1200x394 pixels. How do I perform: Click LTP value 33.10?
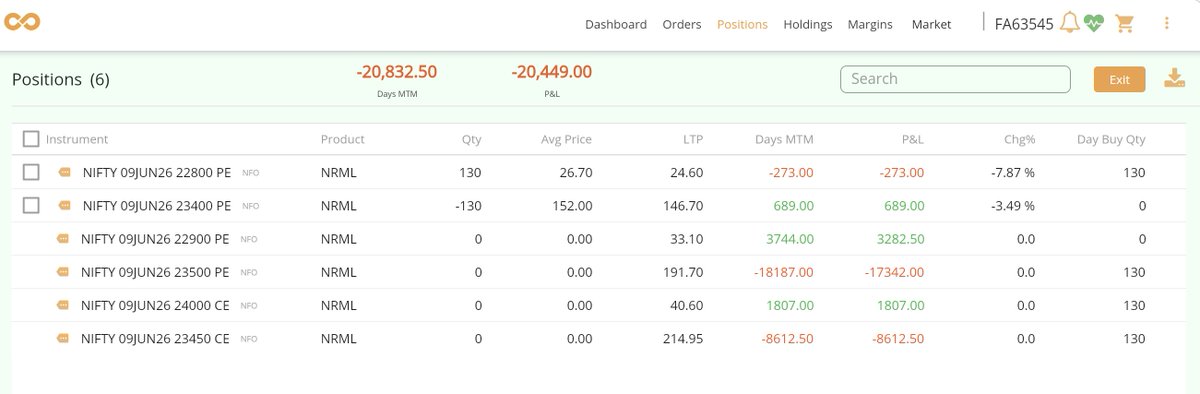pyautogui.click(x=687, y=240)
